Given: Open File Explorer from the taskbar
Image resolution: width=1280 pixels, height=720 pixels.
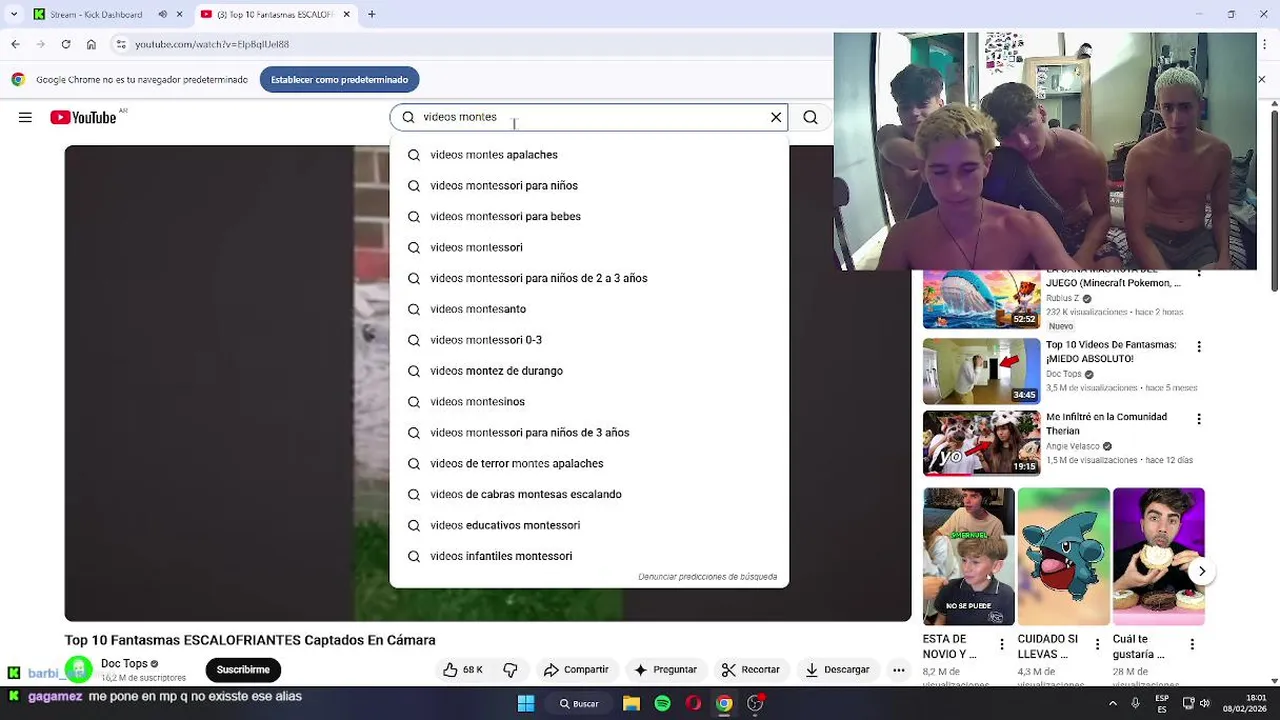Looking at the screenshot, I should (x=631, y=703).
